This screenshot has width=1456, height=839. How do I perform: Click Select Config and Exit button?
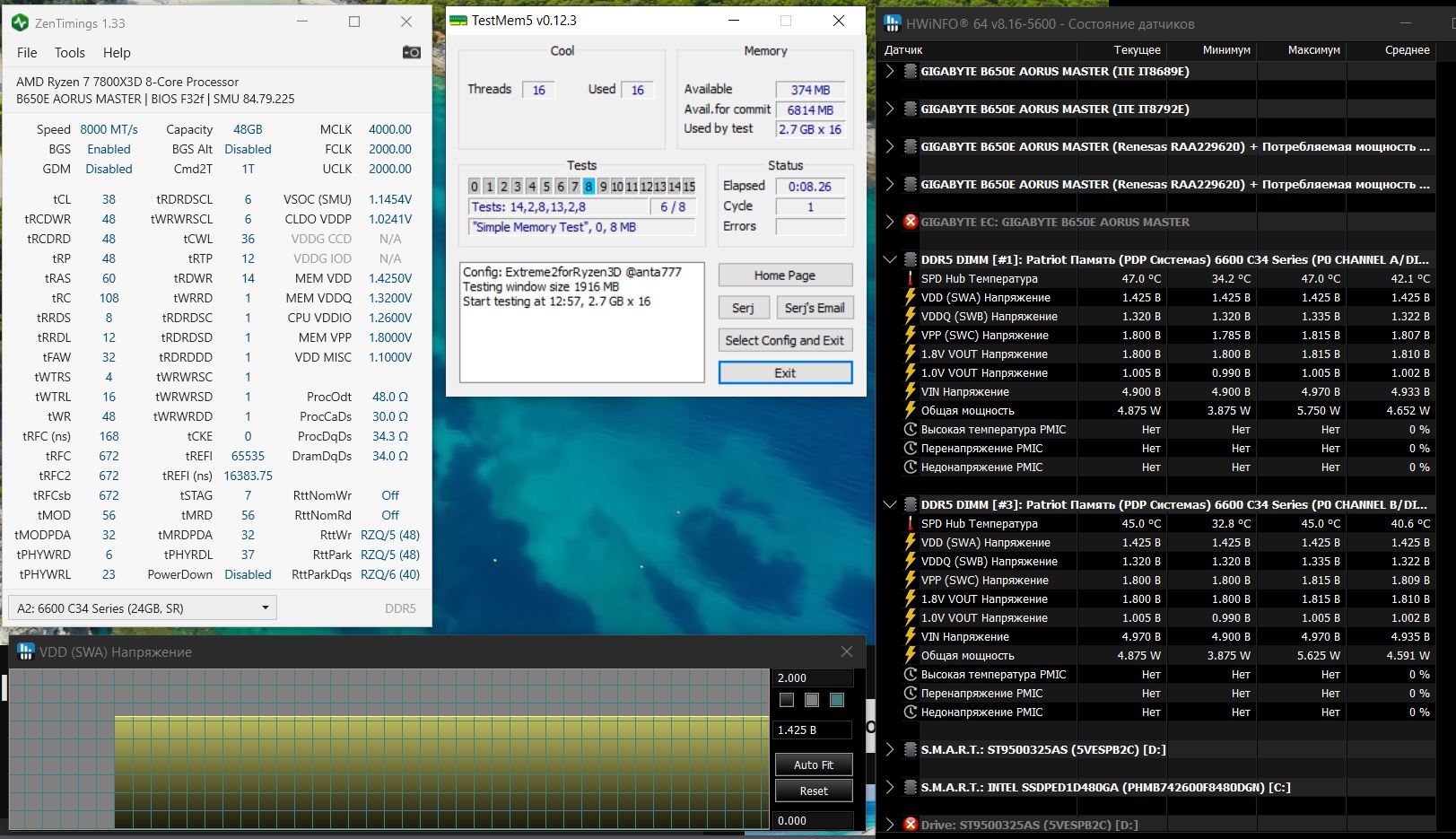point(785,340)
